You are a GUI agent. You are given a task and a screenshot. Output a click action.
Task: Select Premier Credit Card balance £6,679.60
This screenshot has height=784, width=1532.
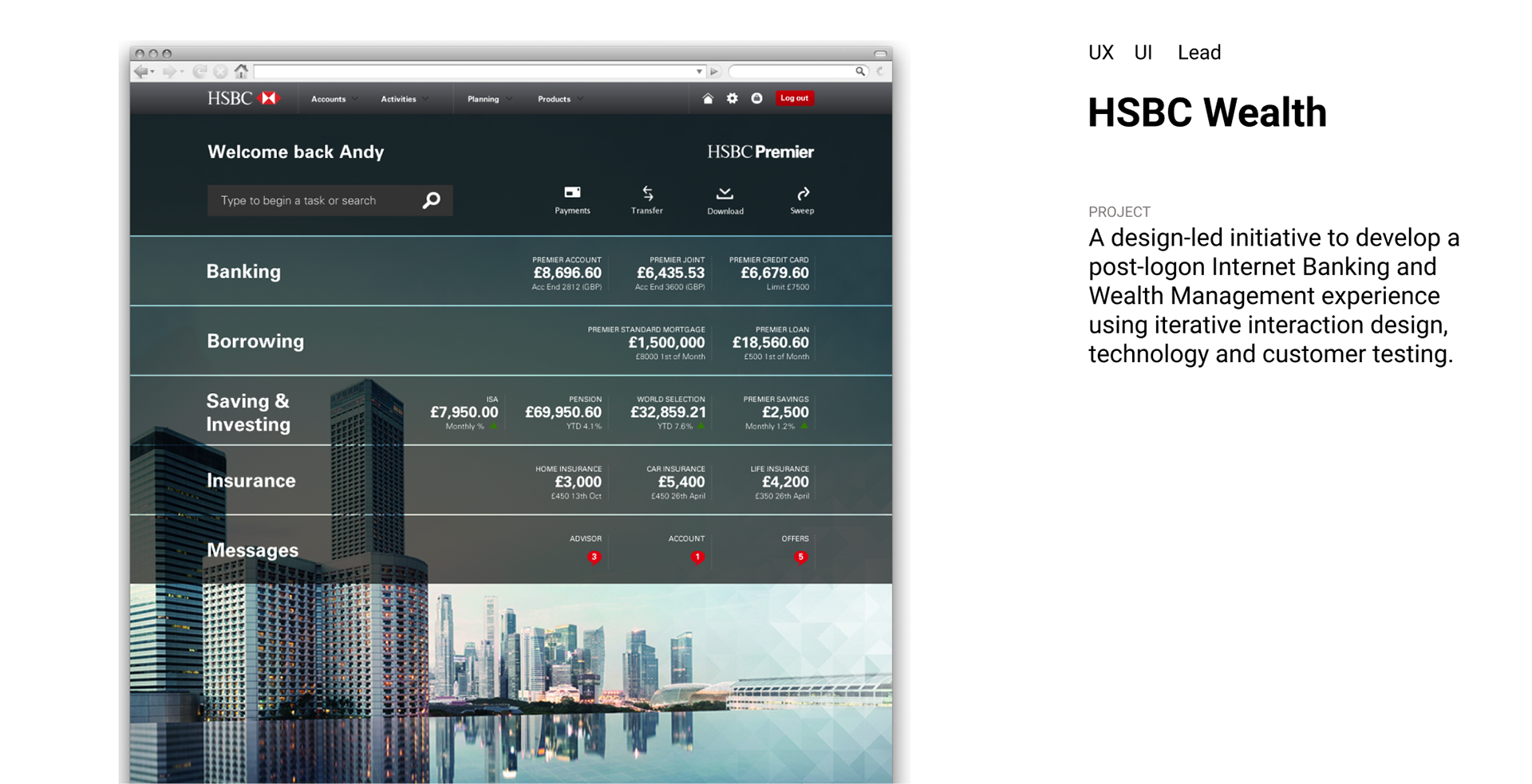(x=769, y=274)
